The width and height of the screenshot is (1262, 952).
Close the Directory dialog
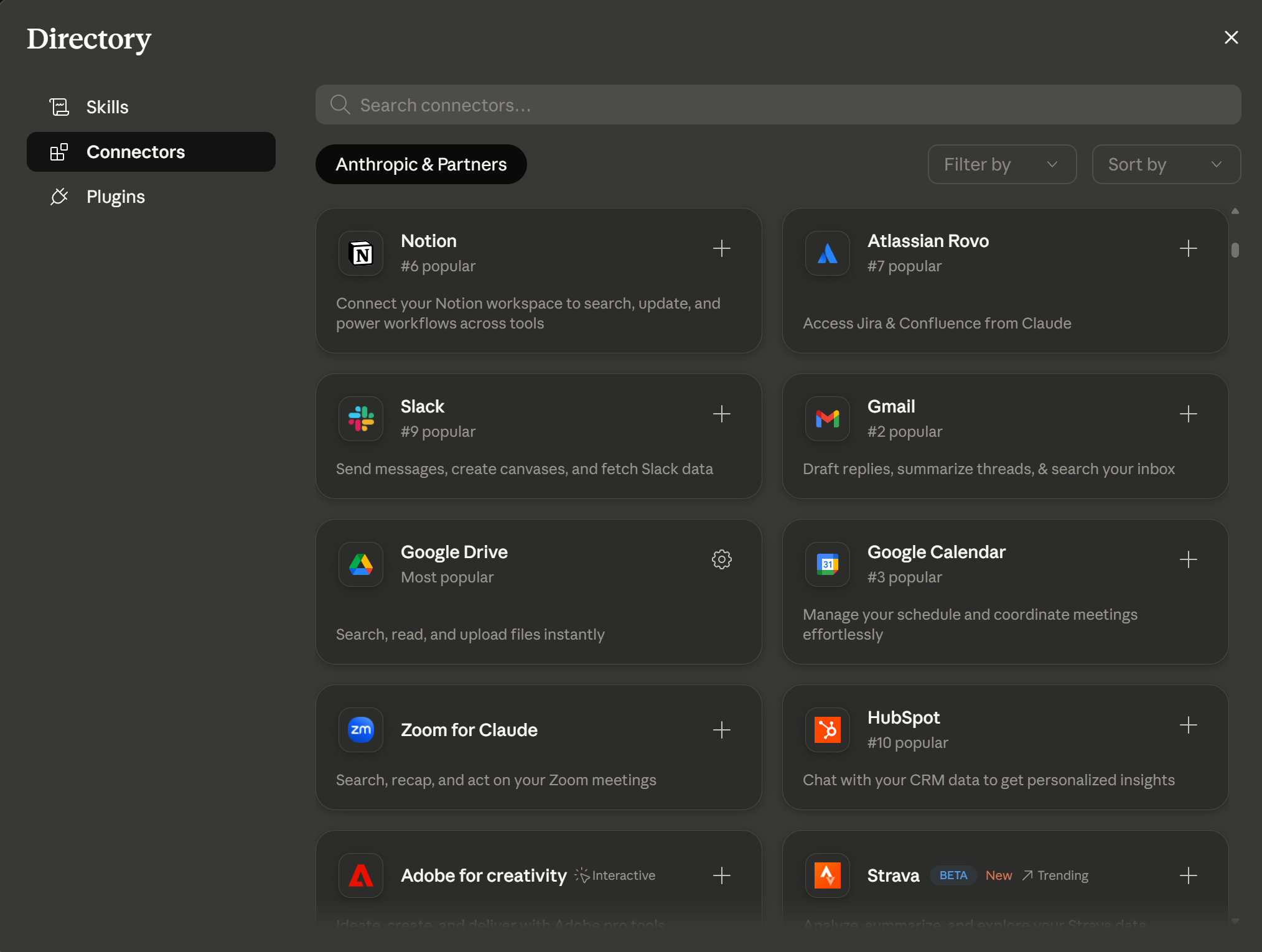pyautogui.click(x=1231, y=37)
